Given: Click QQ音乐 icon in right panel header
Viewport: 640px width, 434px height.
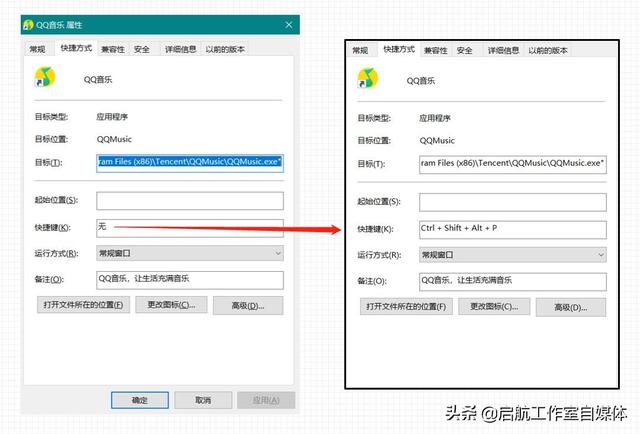Looking at the screenshot, I should (368, 78).
